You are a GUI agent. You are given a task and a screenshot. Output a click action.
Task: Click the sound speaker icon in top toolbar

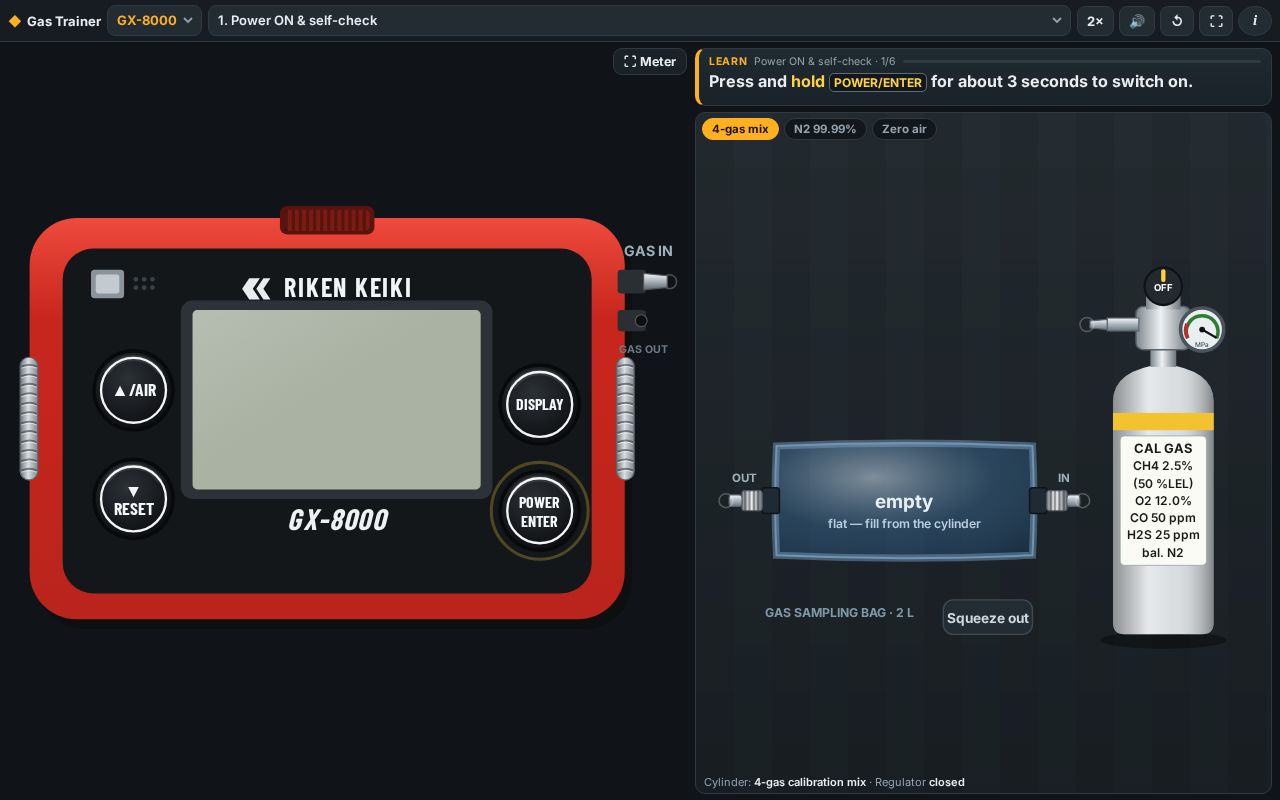[x=1136, y=20]
